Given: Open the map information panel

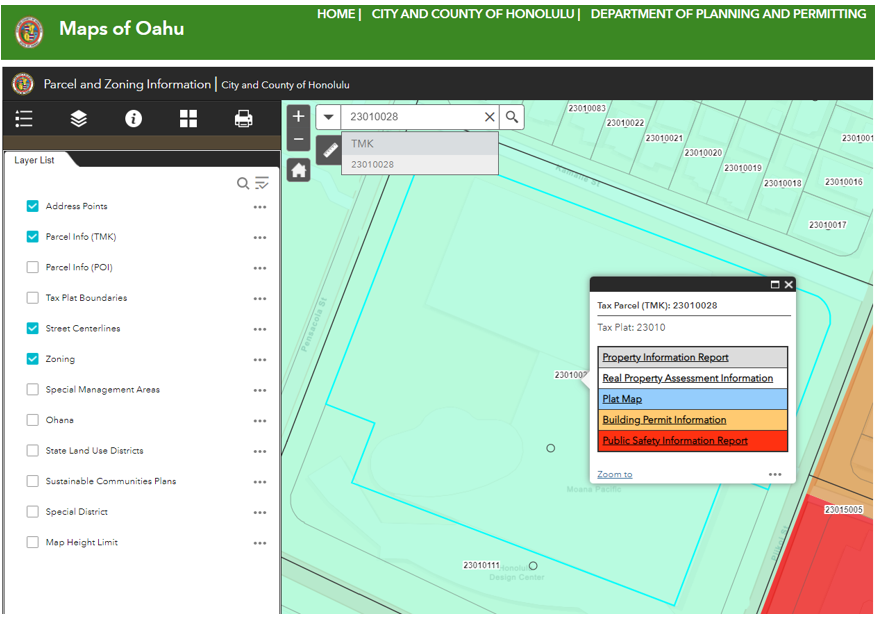Looking at the screenshot, I should [134, 118].
